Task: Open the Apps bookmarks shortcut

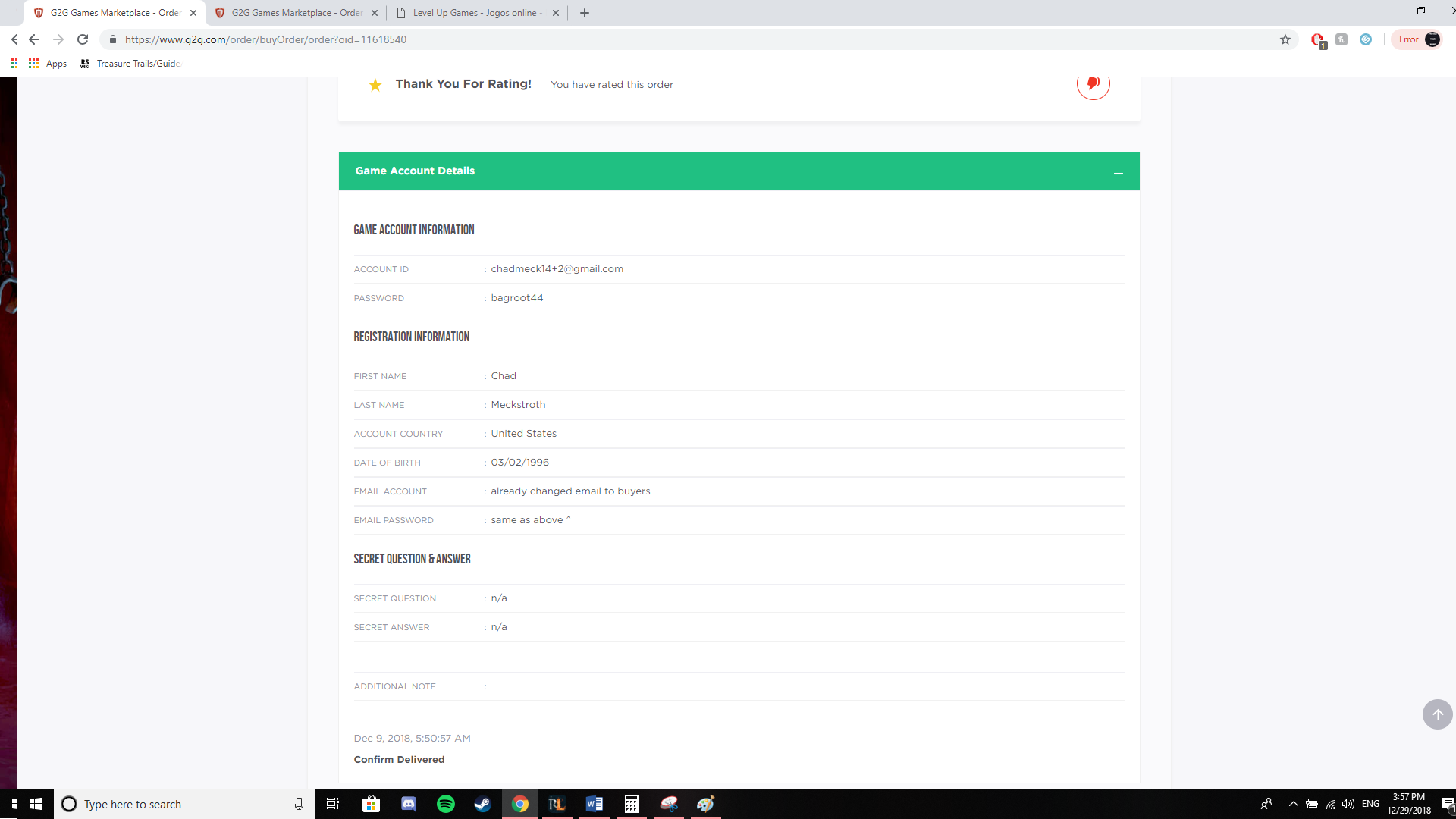Action: [x=48, y=64]
